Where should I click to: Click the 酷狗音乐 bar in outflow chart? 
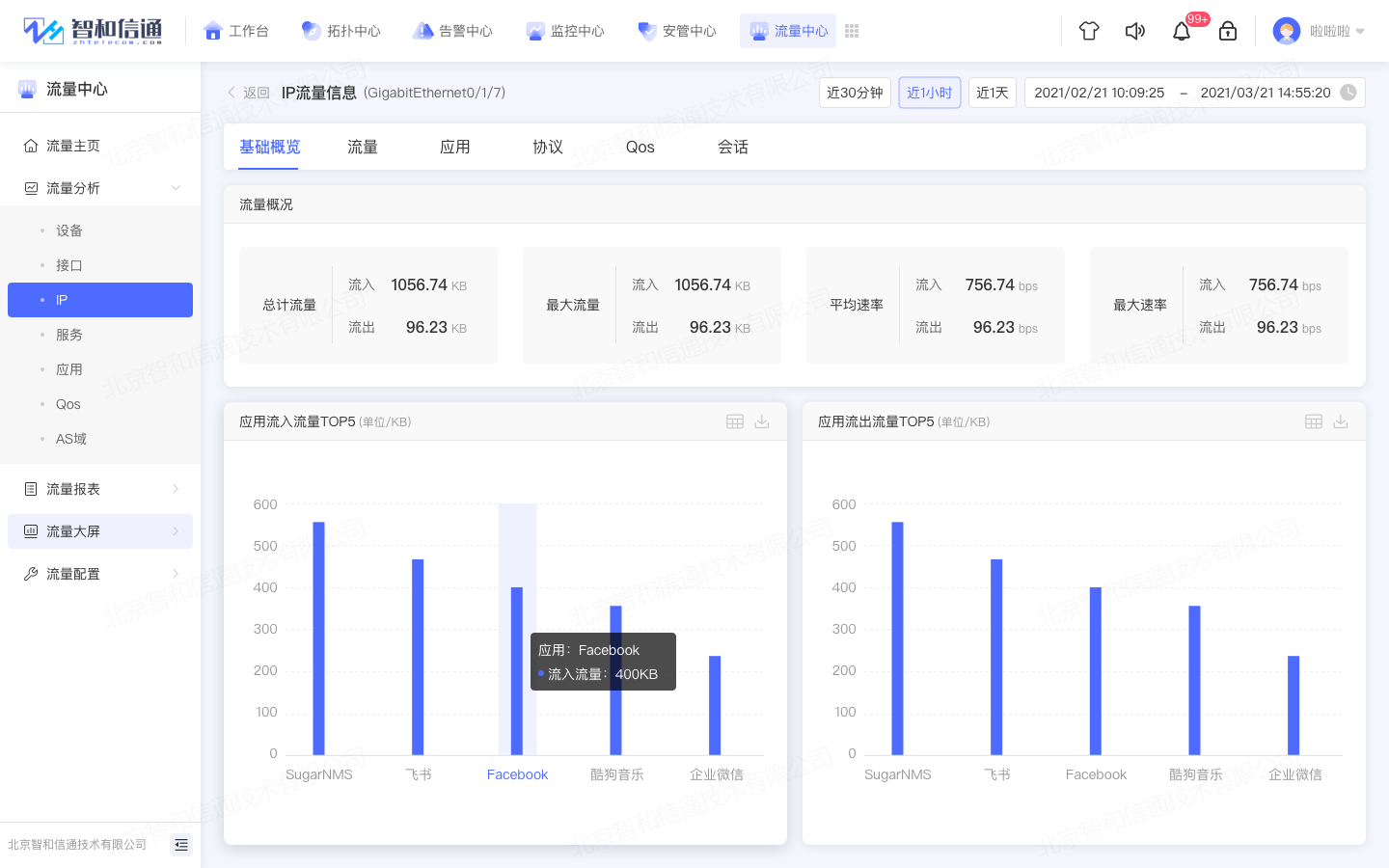click(1194, 680)
